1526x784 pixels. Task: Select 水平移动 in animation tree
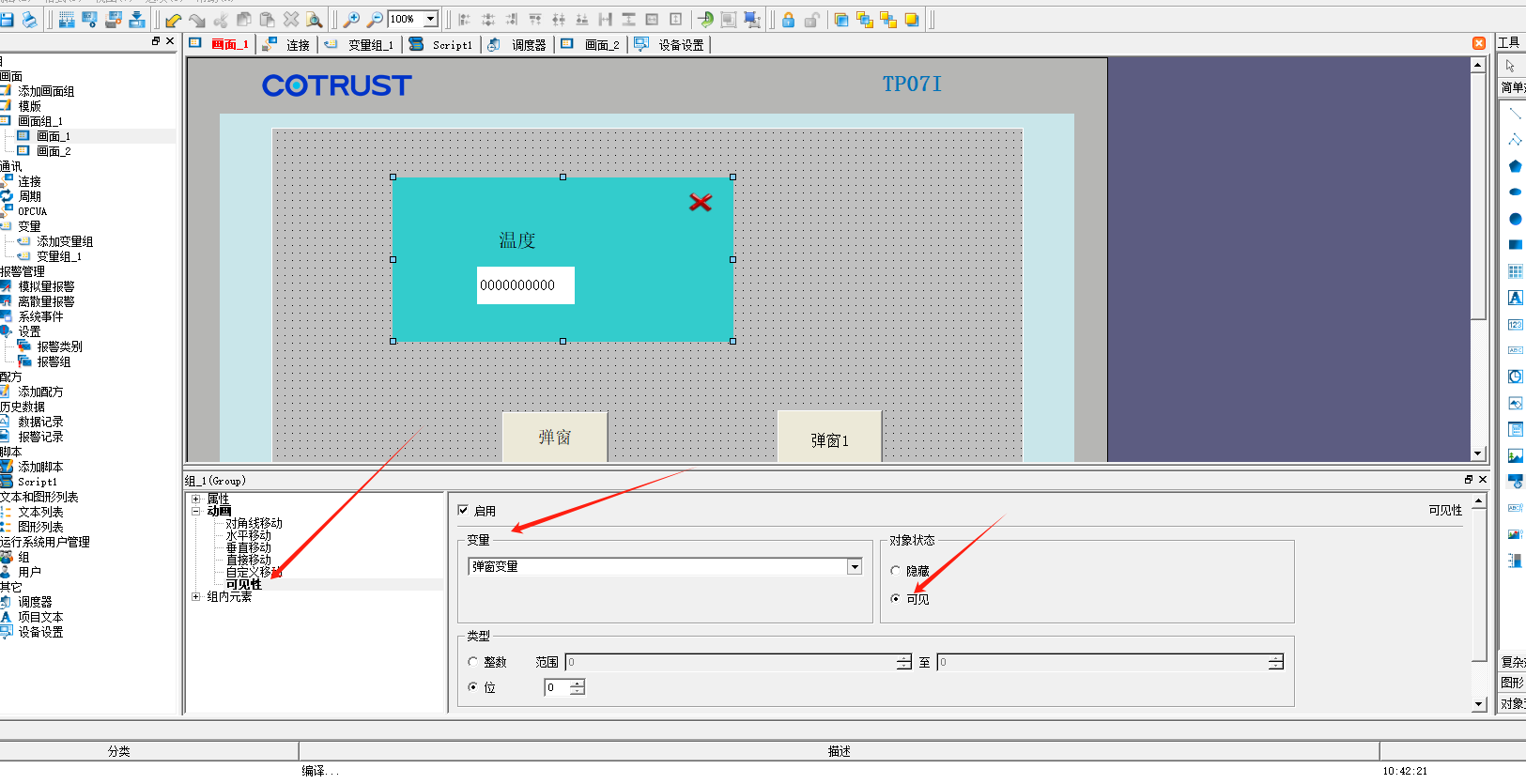(248, 535)
